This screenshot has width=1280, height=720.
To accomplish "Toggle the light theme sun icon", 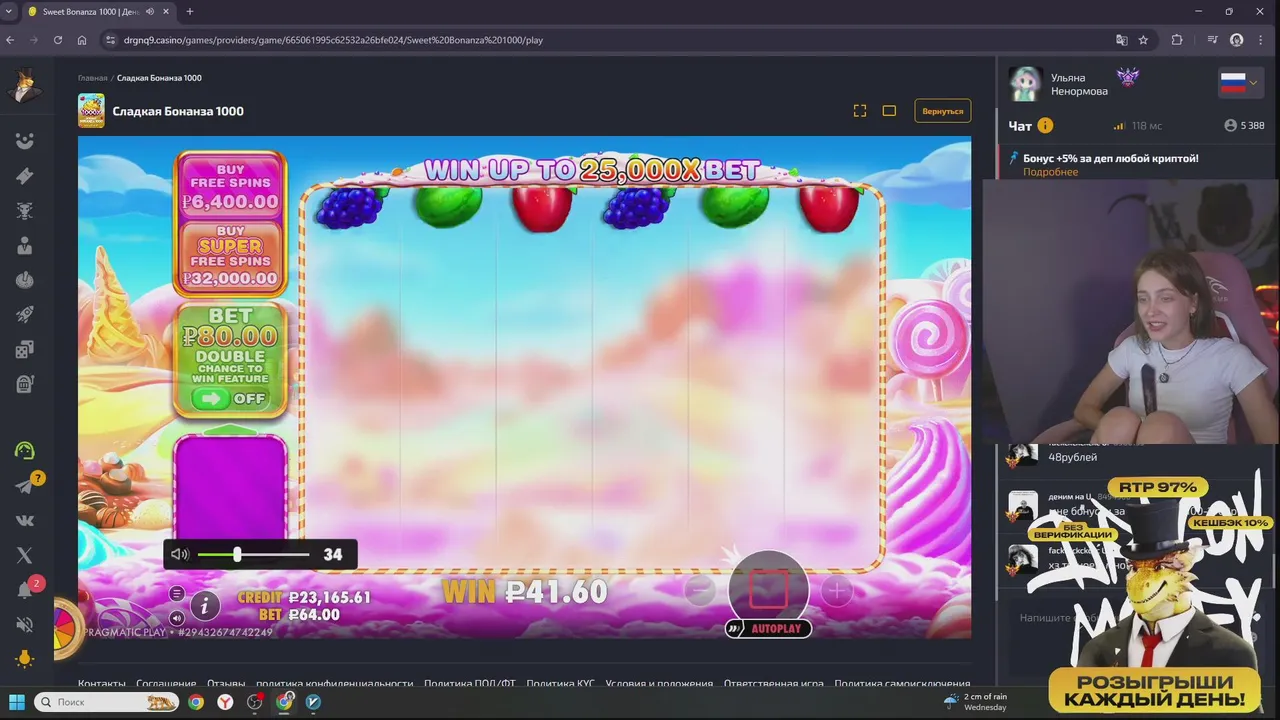I will click(x=25, y=659).
